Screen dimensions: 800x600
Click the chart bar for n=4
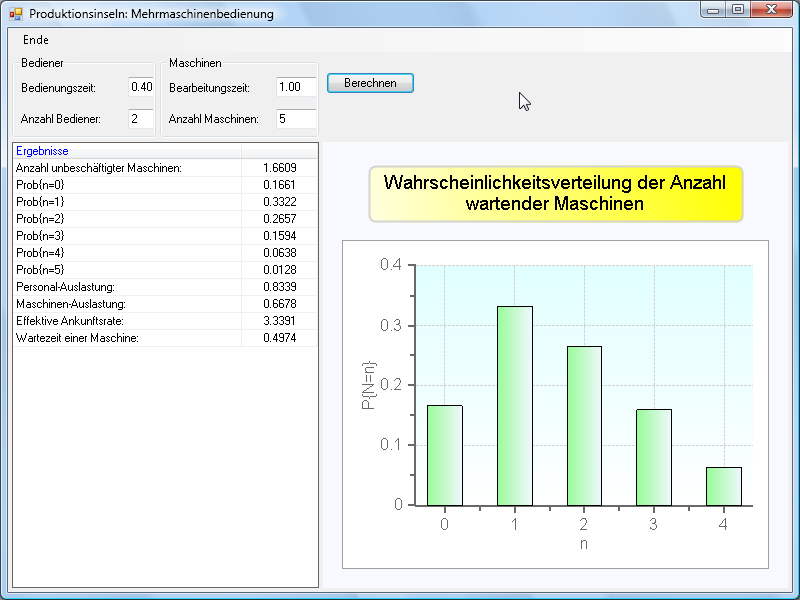coord(723,486)
